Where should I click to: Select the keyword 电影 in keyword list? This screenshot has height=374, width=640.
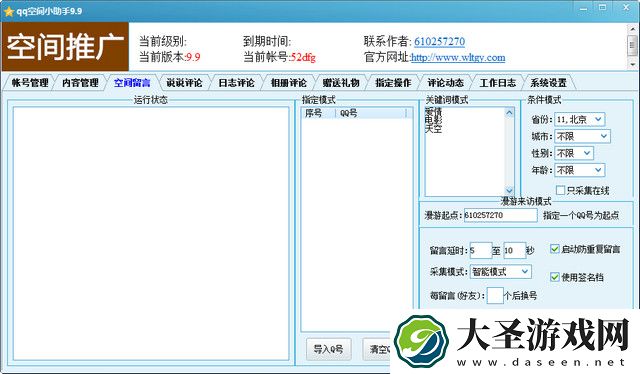click(433, 120)
